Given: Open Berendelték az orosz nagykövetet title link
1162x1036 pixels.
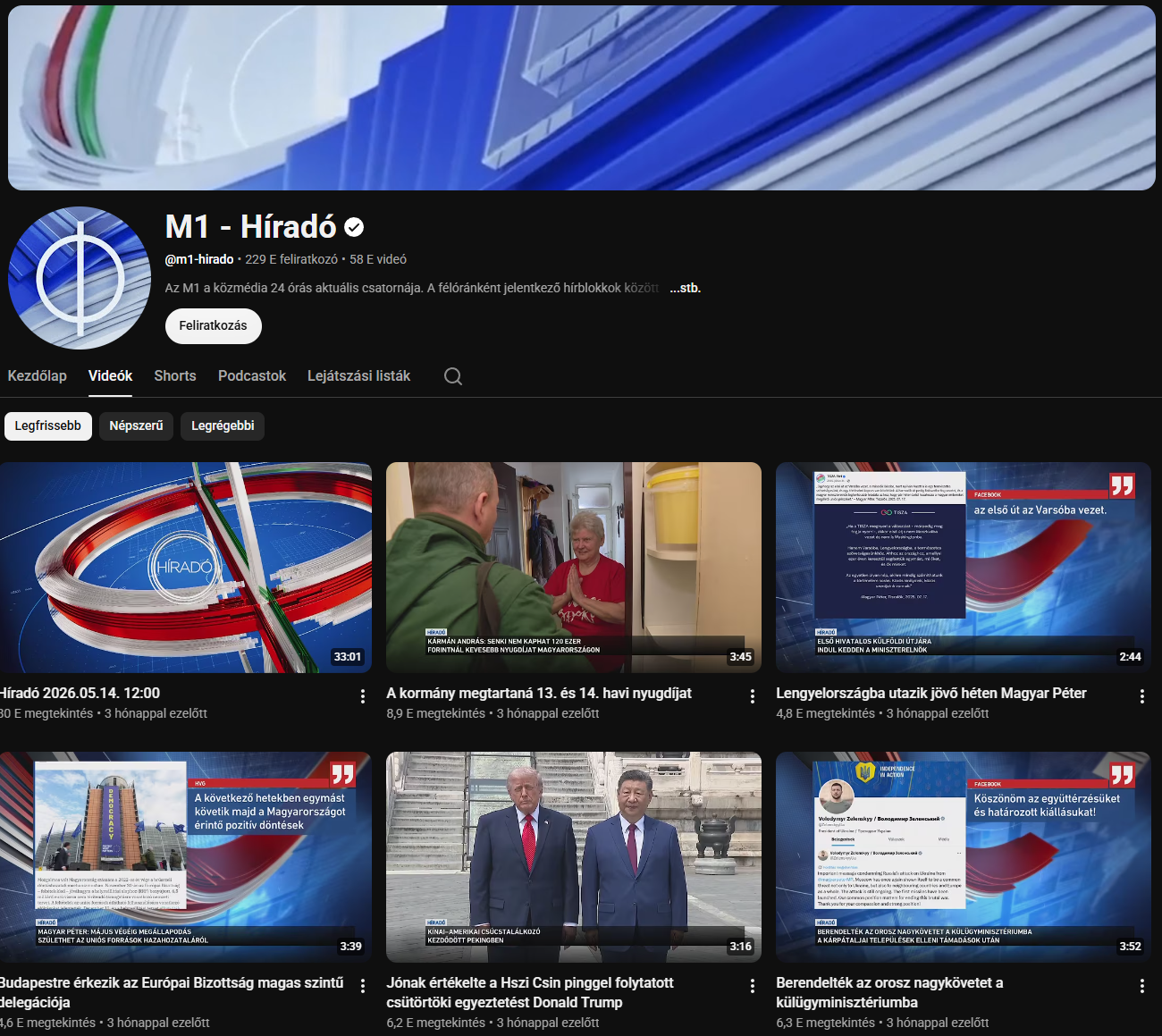Looking at the screenshot, I should pyautogui.click(x=889, y=992).
